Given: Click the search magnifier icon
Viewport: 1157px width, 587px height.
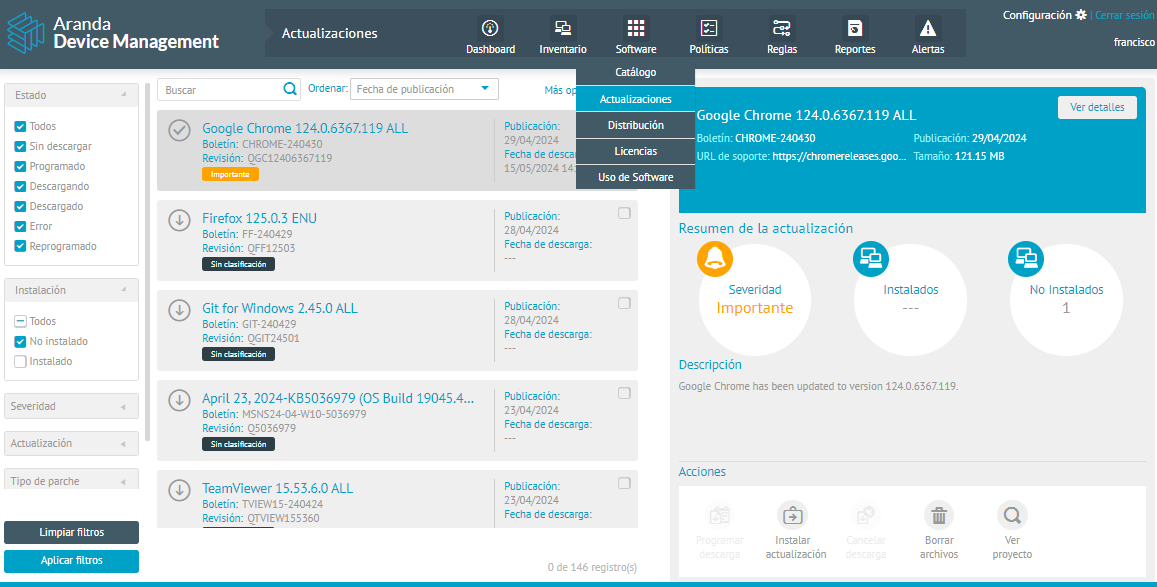Looking at the screenshot, I should coord(291,89).
